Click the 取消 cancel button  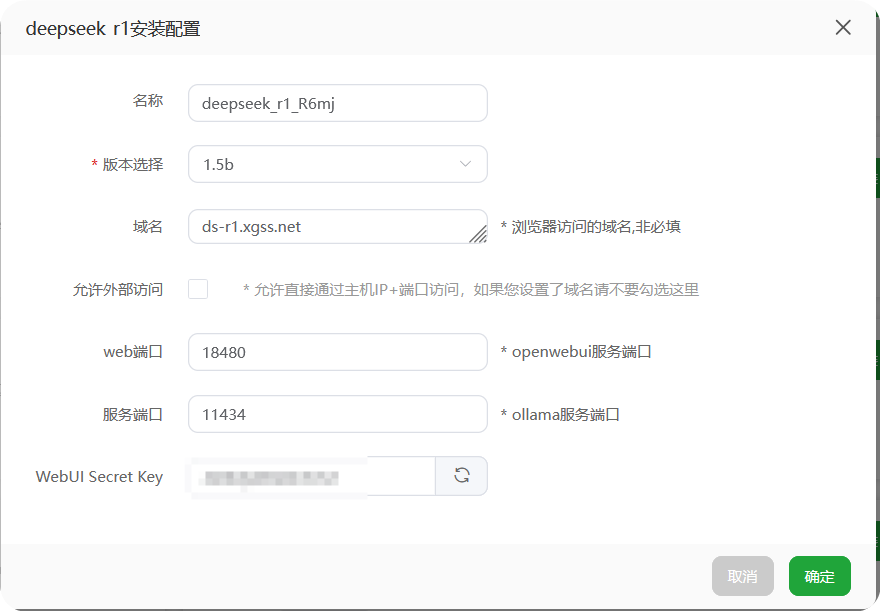[742, 576]
